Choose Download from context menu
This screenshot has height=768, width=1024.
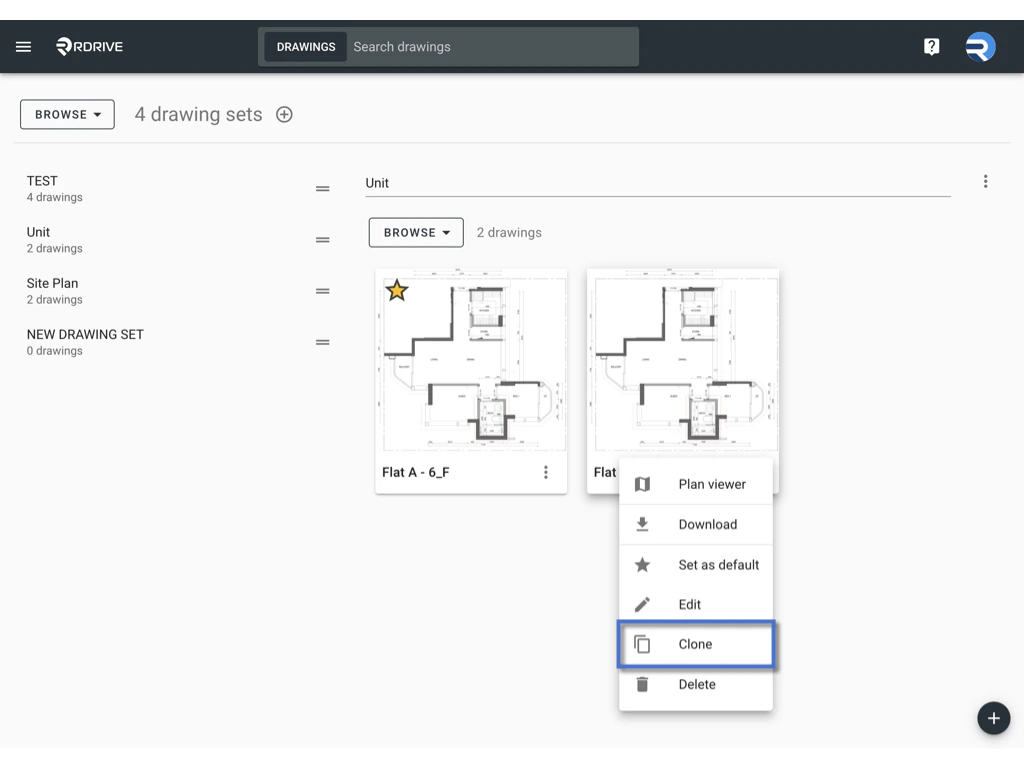tap(696, 524)
